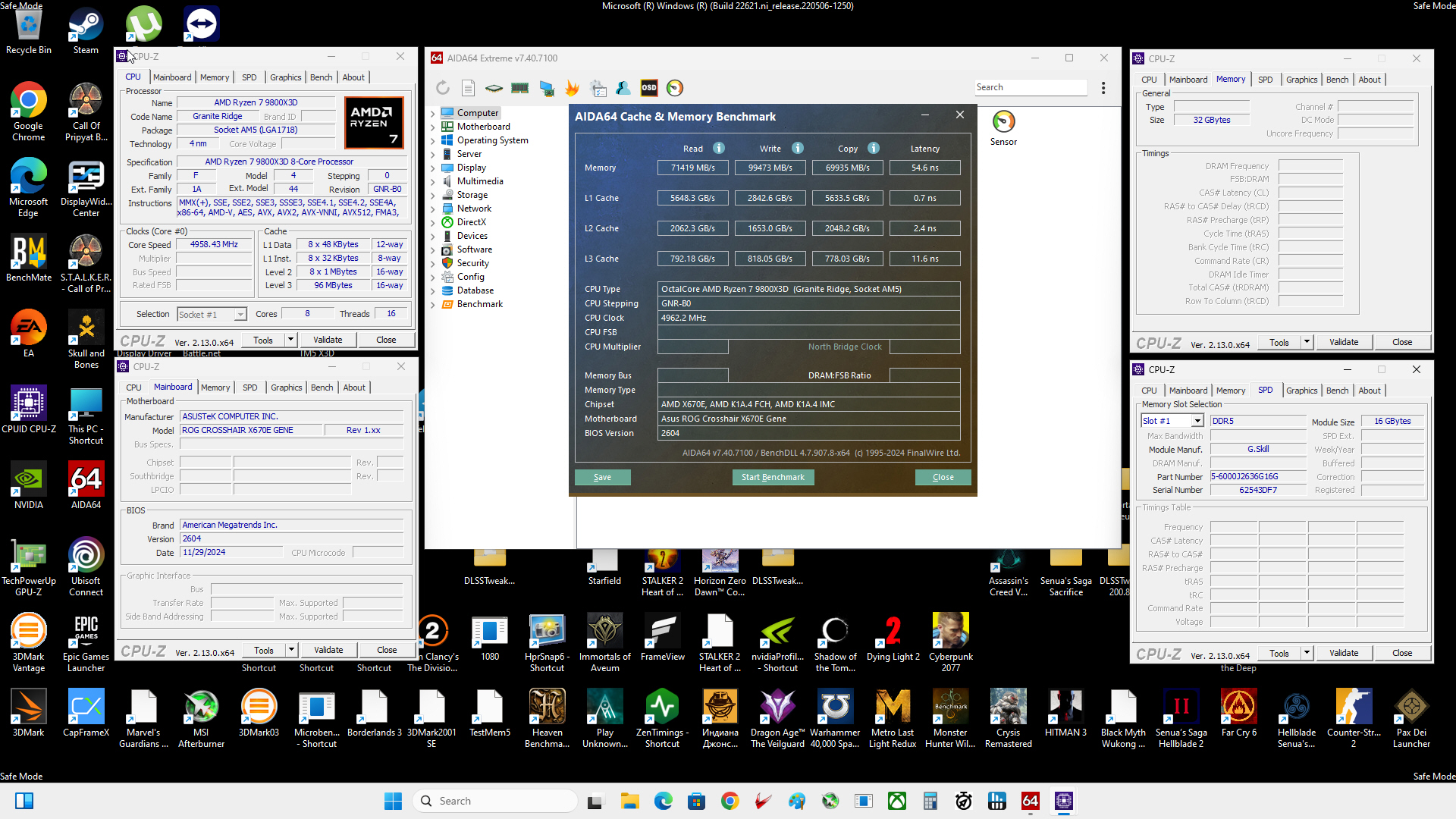Click Validate in the Mainboard CPU-Z window
1456x819 pixels.
click(x=328, y=650)
